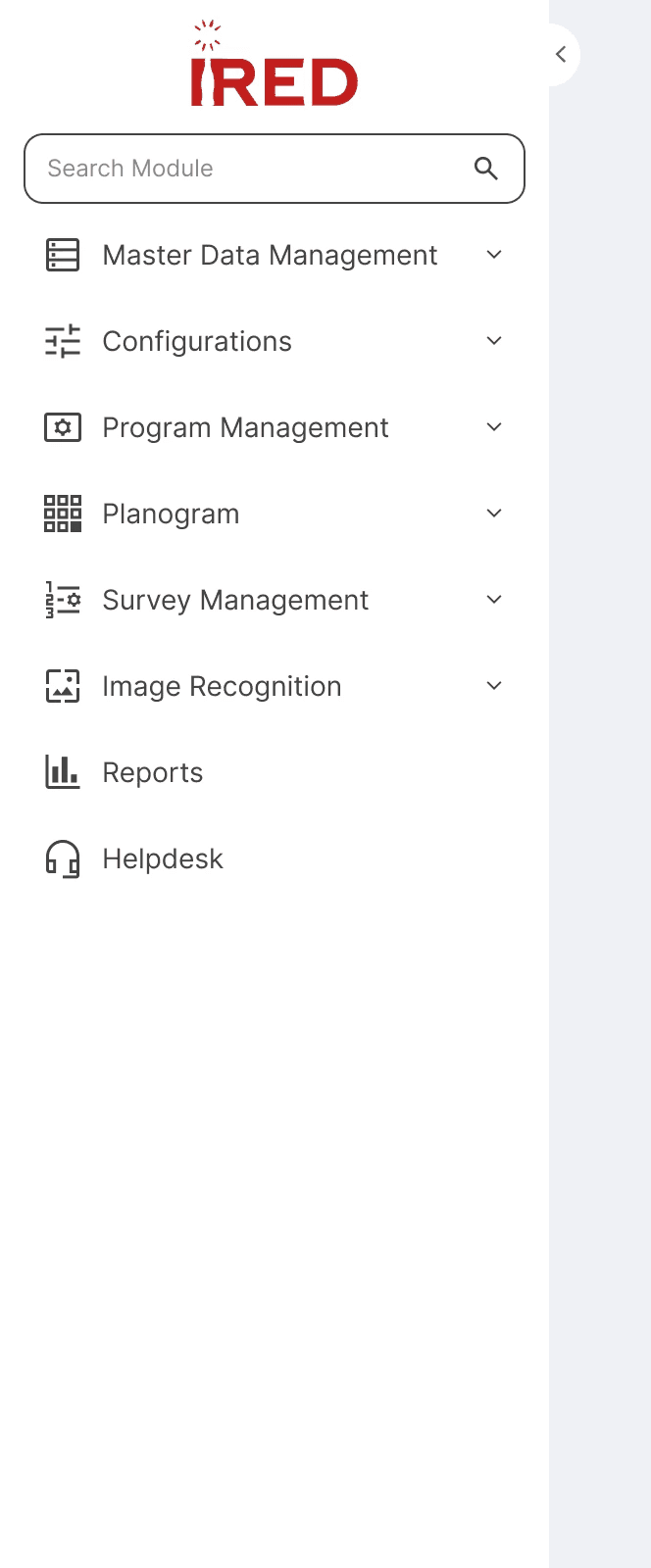The width and height of the screenshot is (651, 1568).
Task: Click the Program Management gear icon
Action: click(63, 427)
